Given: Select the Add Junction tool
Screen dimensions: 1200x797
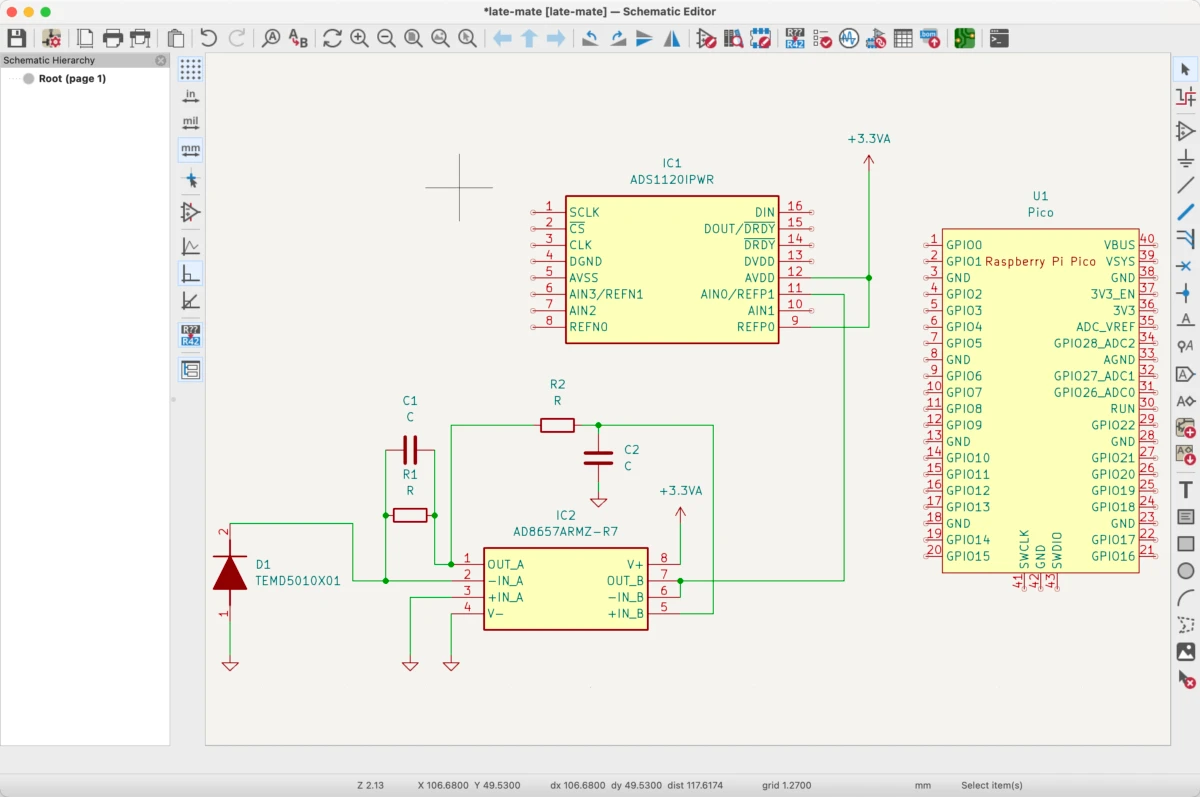Looking at the screenshot, I should [1186, 293].
